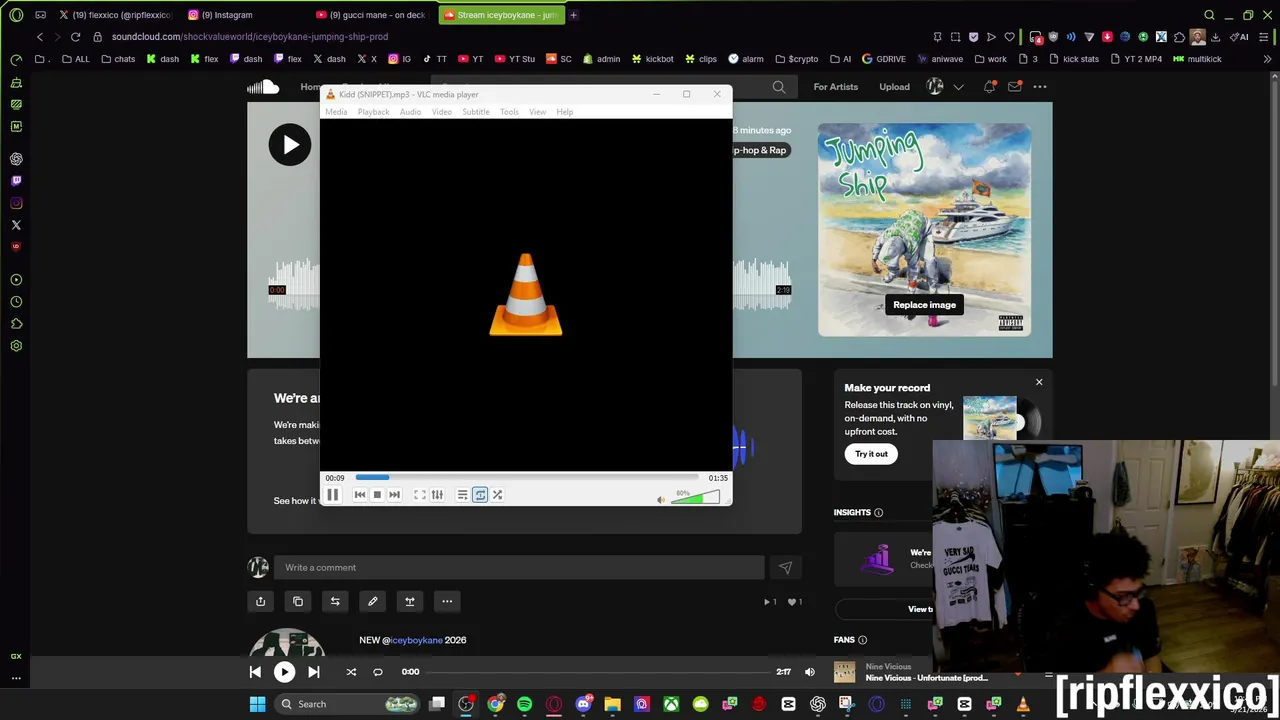
Task: Reload the page with refresh icon
Action: click(x=75, y=37)
